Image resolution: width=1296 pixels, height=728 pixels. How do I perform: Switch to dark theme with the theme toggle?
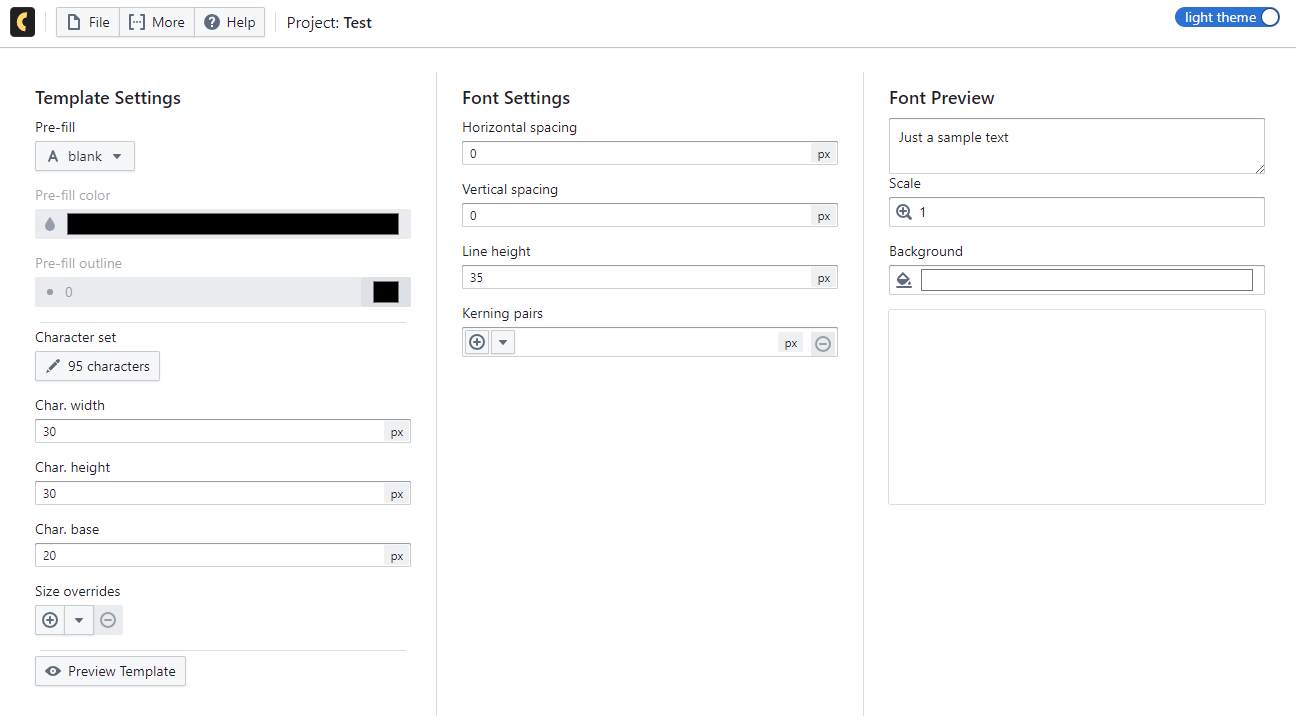point(1227,17)
